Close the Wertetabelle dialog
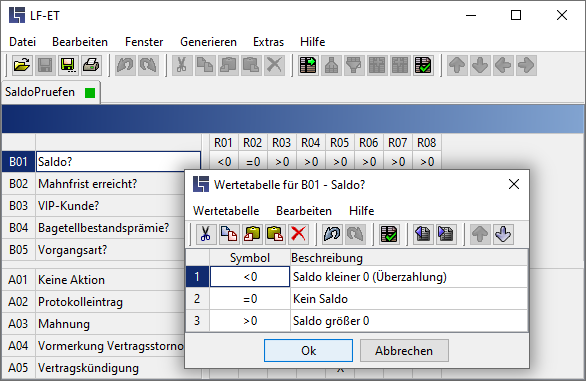The width and height of the screenshot is (586, 381). click(514, 184)
